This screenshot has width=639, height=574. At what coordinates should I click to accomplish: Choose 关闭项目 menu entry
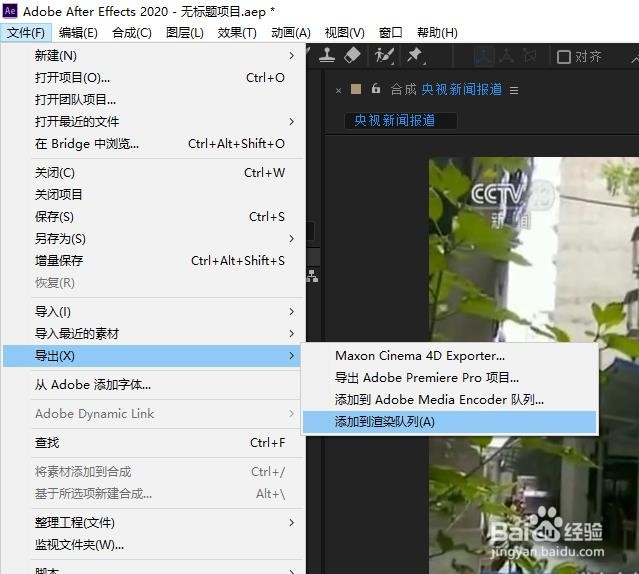154,195
